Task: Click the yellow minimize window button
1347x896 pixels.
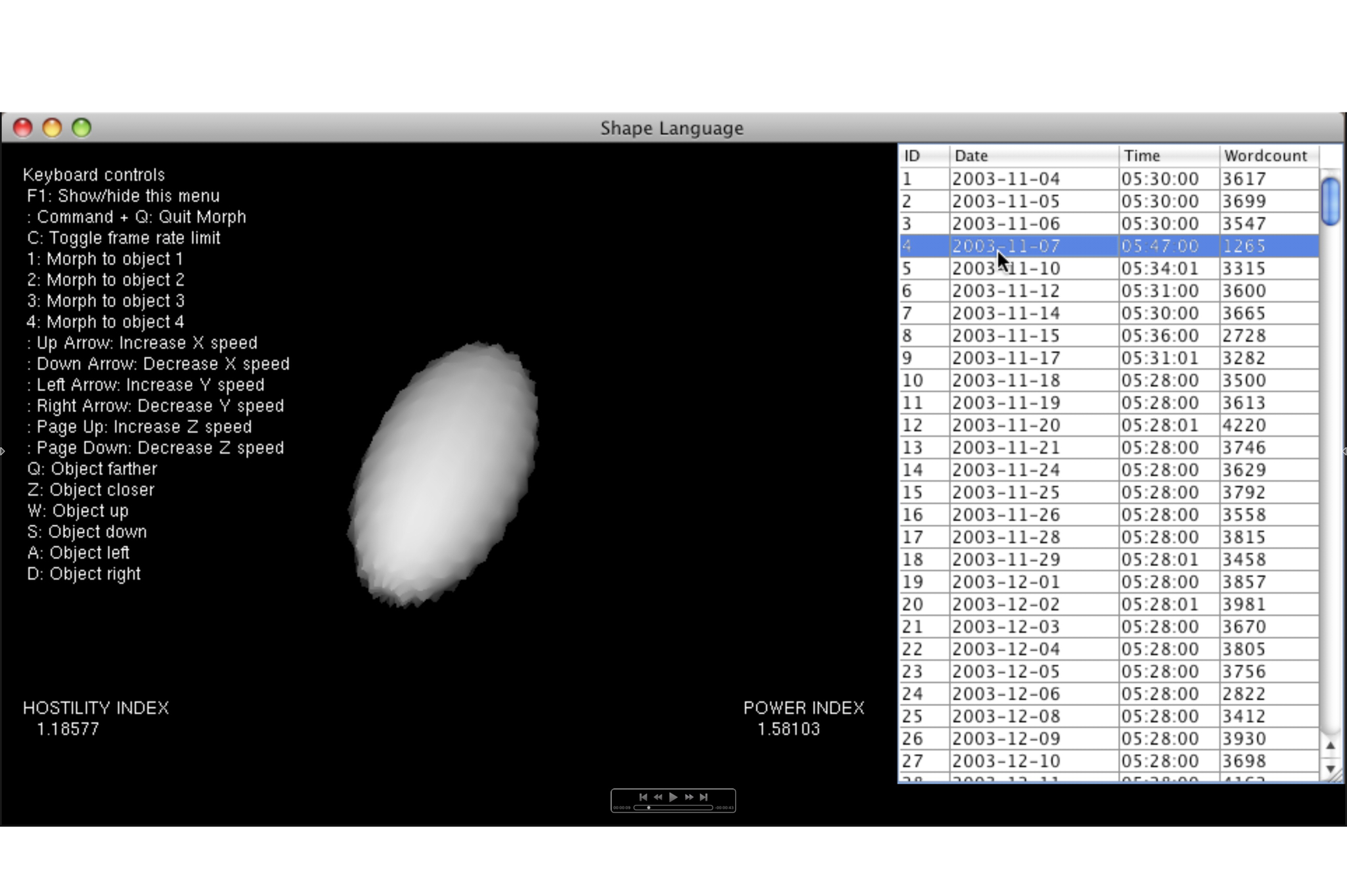Action: [52, 128]
